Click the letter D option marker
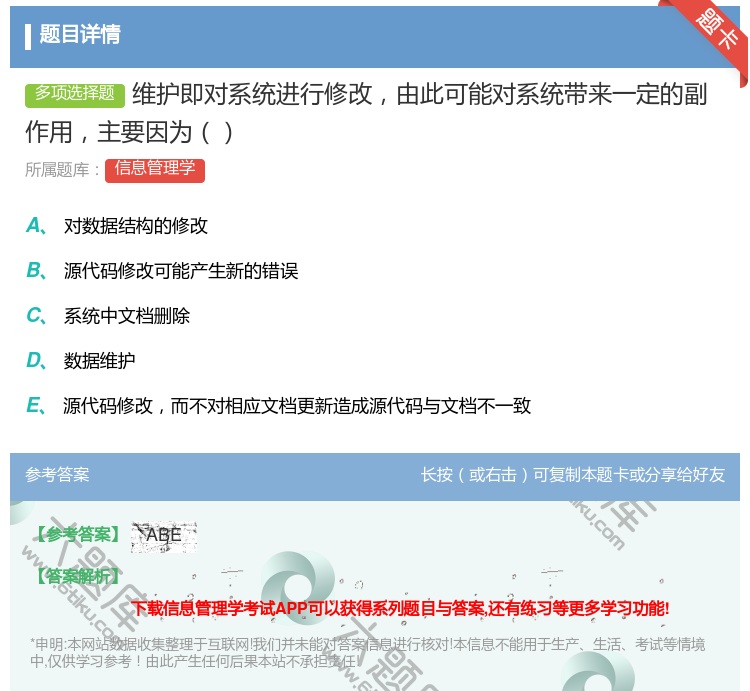The width and height of the screenshot is (750, 691). tap(36, 361)
